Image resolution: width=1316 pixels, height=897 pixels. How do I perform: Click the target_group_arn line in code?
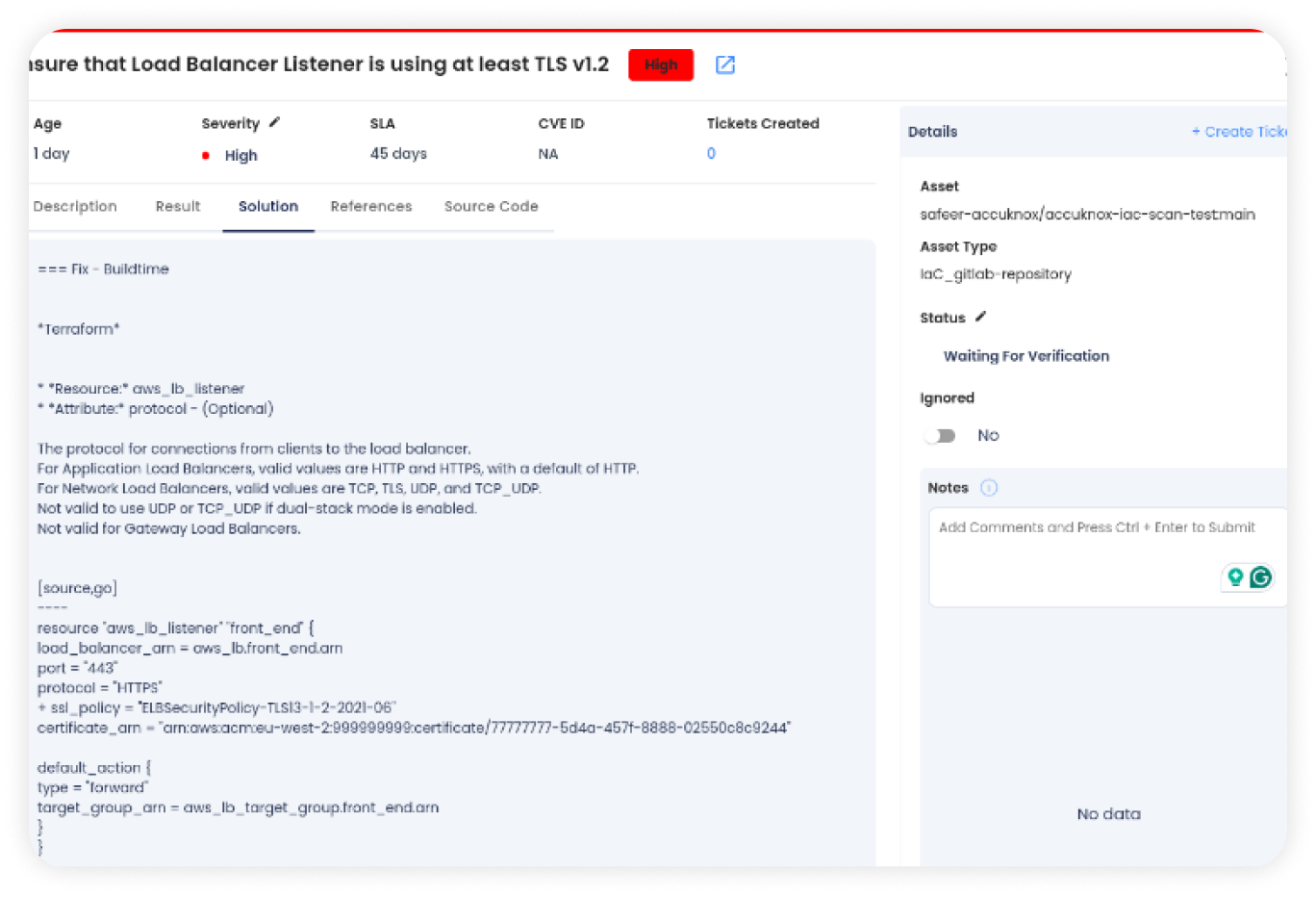238,807
